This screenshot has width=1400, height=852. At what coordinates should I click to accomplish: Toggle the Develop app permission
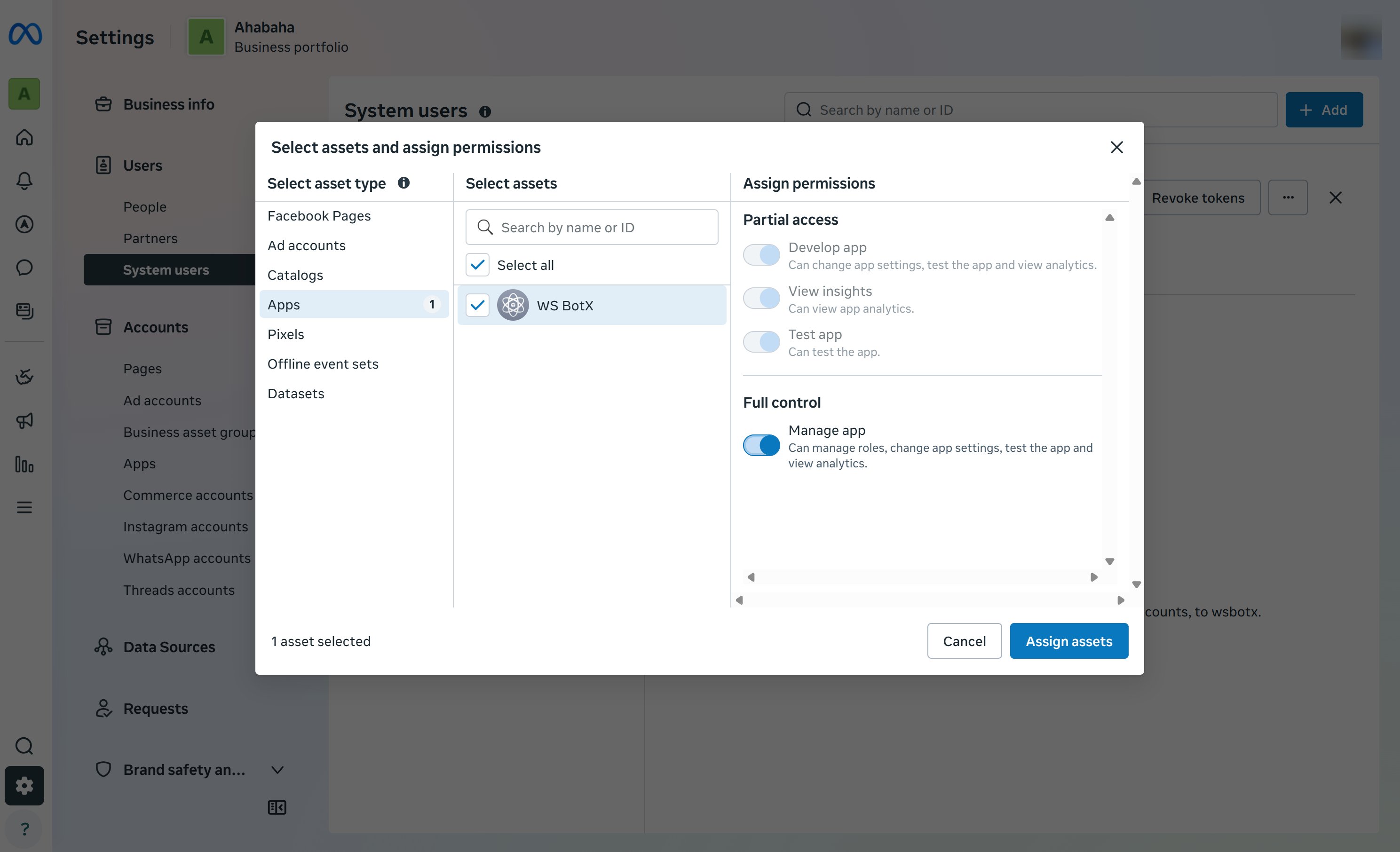point(761,255)
